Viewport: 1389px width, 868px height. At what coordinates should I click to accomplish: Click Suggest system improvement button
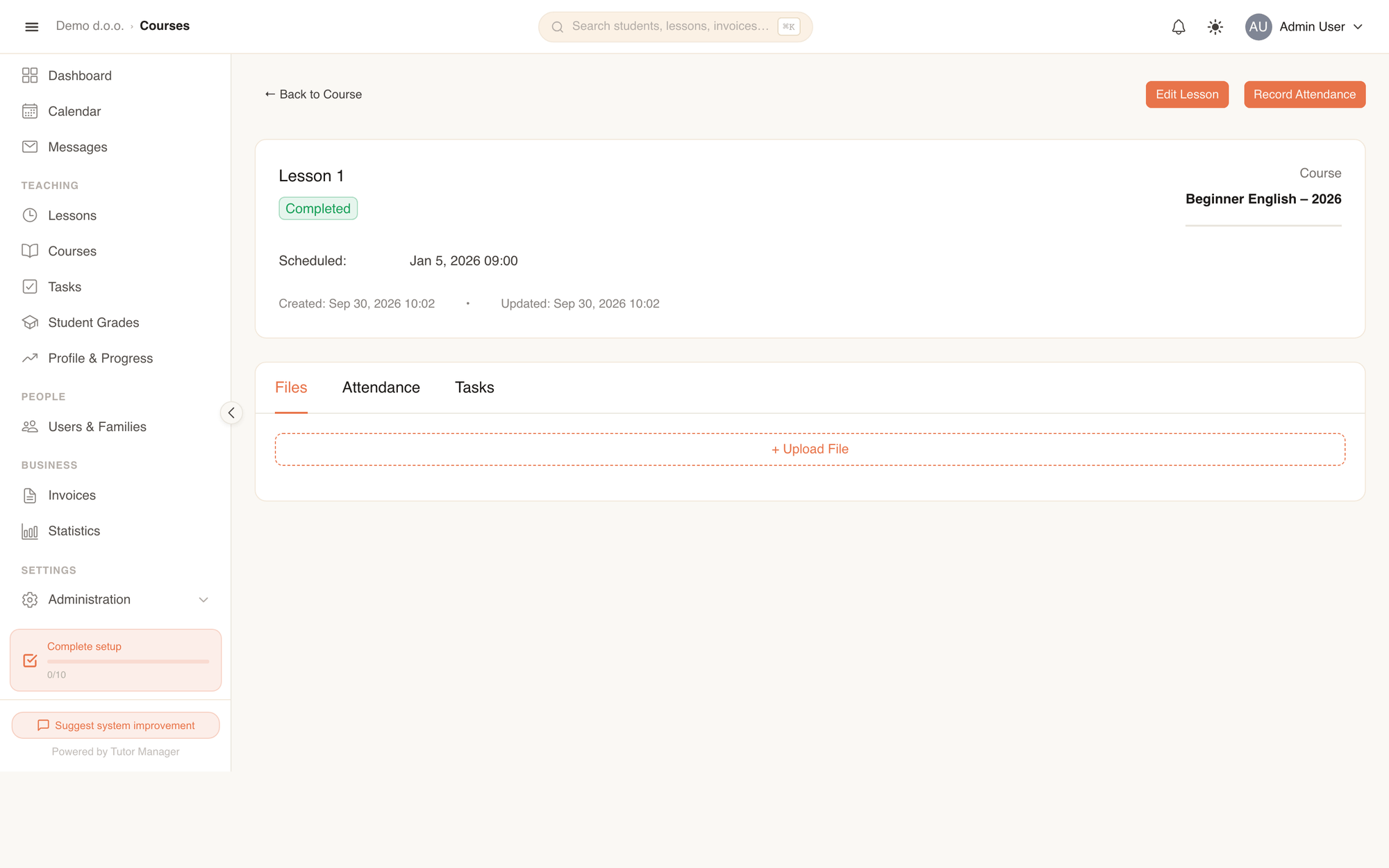tap(115, 725)
